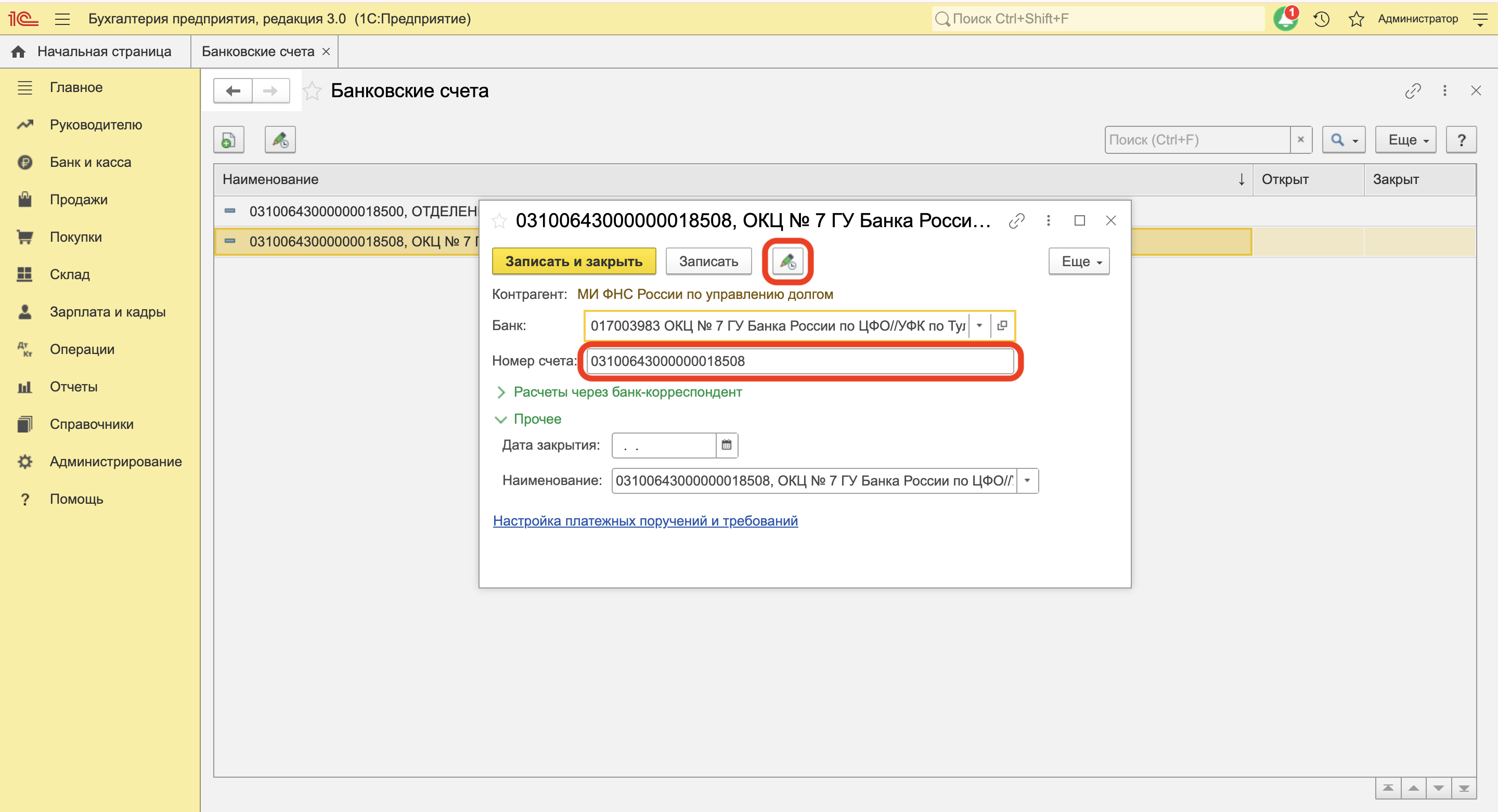Toggle favorite star for Банковские счета list

[x=312, y=91]
